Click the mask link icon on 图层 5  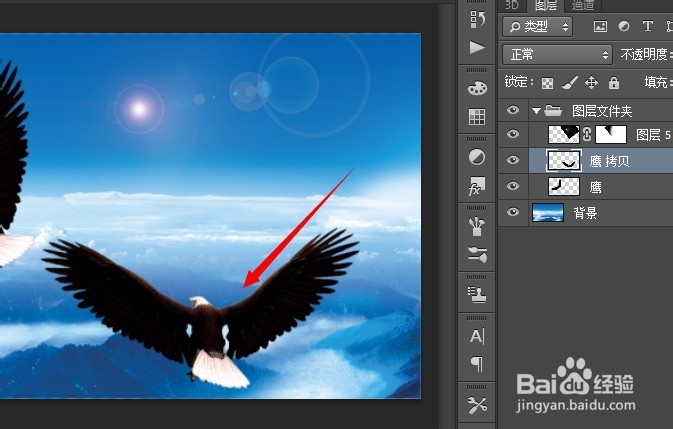tap(587, 134)
